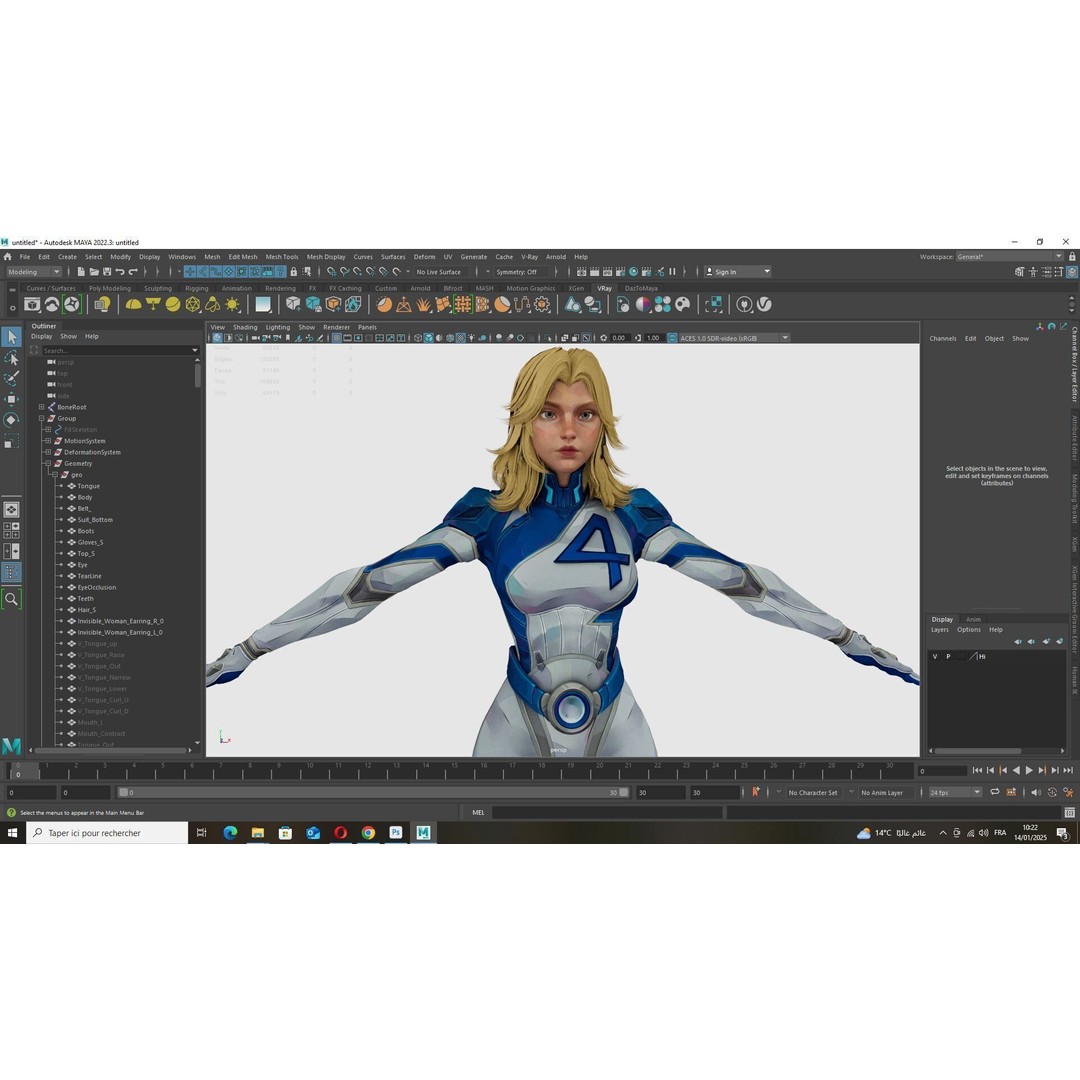Click the Outliner horizontal scrollbar
Image resolution: width=1080 pixels, height=1080 pixels.
click(112, 750)
